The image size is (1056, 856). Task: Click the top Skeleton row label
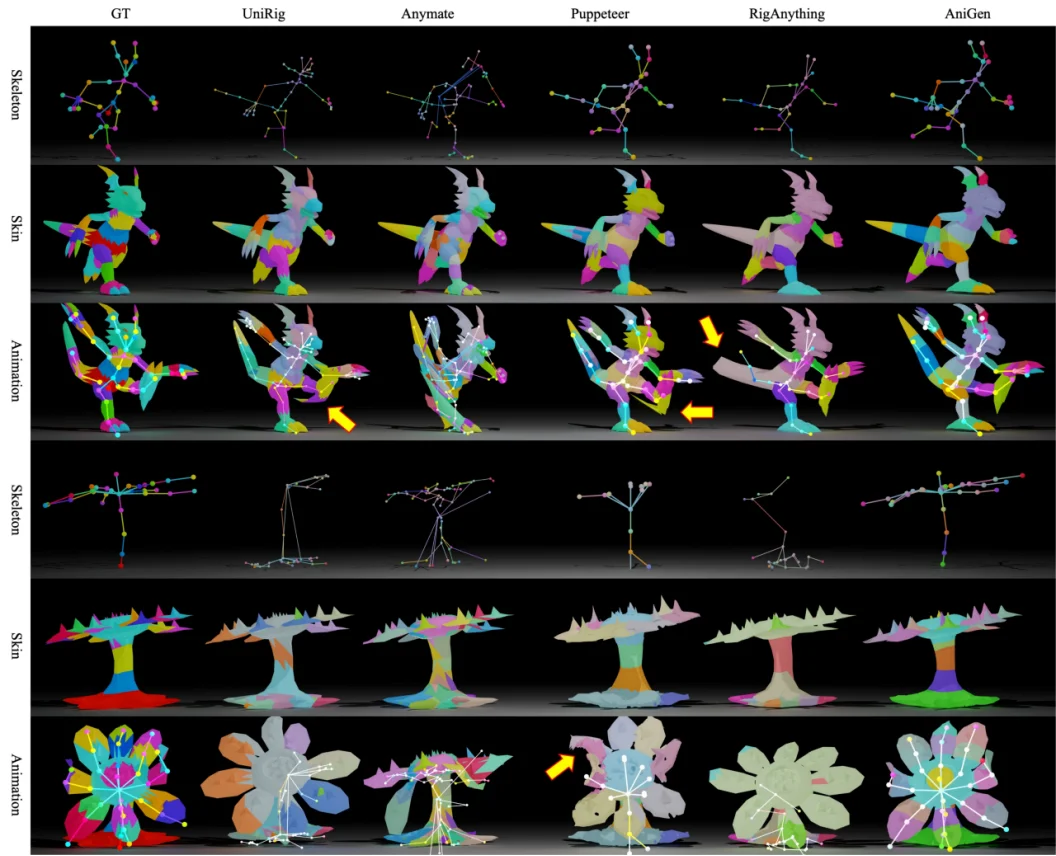[14, 95]
